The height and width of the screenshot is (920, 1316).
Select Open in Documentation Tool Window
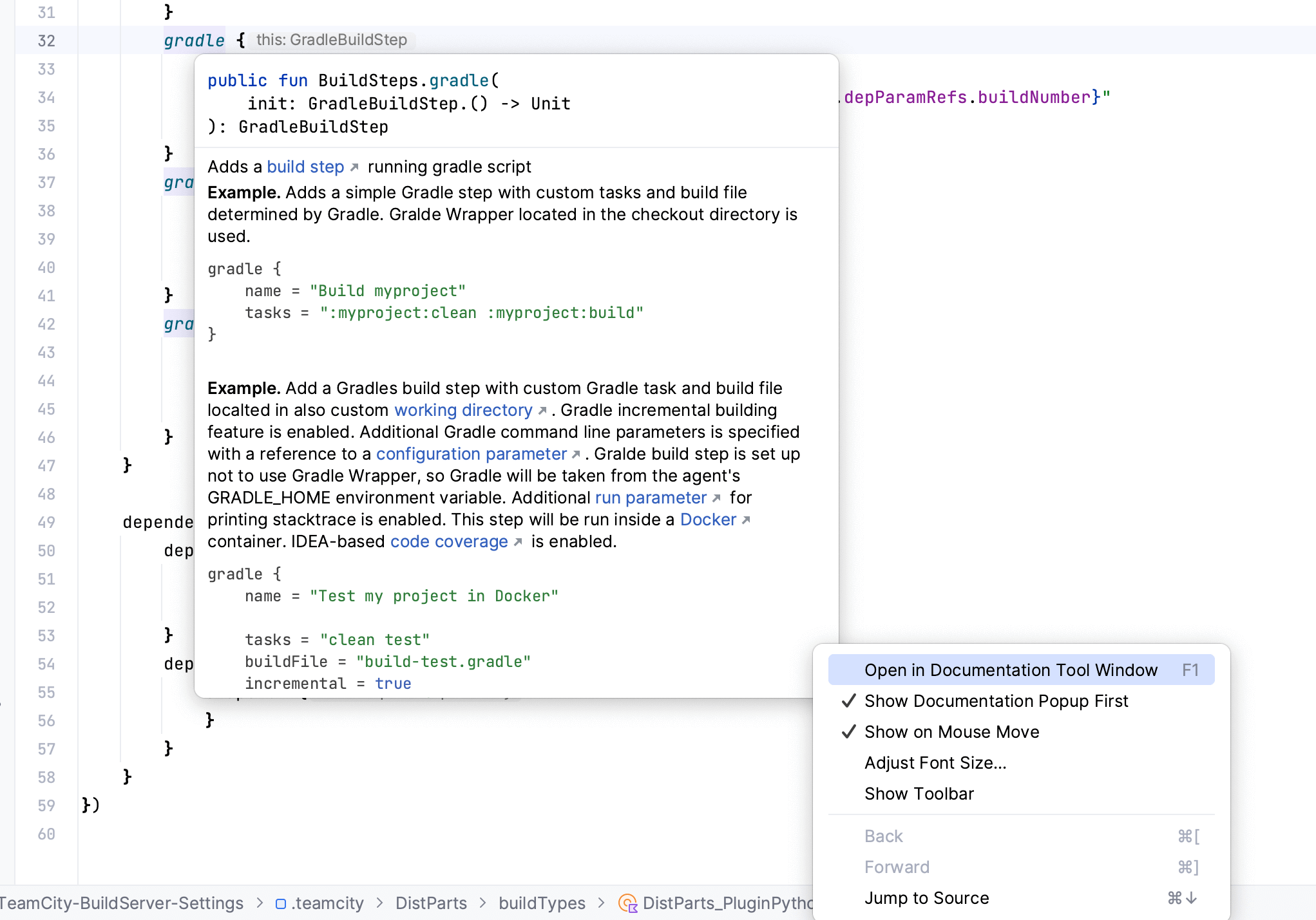tap(1011, 670)
